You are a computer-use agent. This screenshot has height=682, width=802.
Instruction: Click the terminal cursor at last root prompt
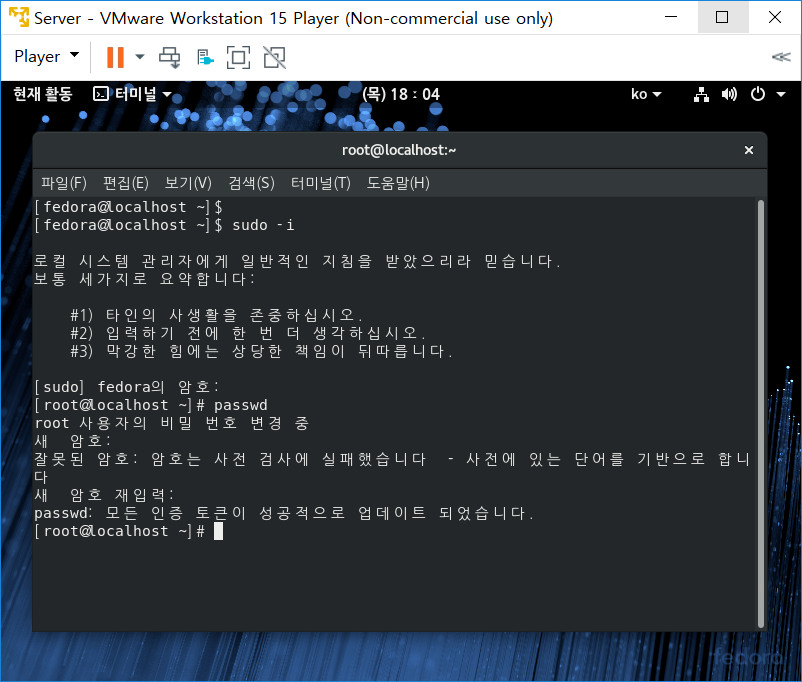coord(218,531)
